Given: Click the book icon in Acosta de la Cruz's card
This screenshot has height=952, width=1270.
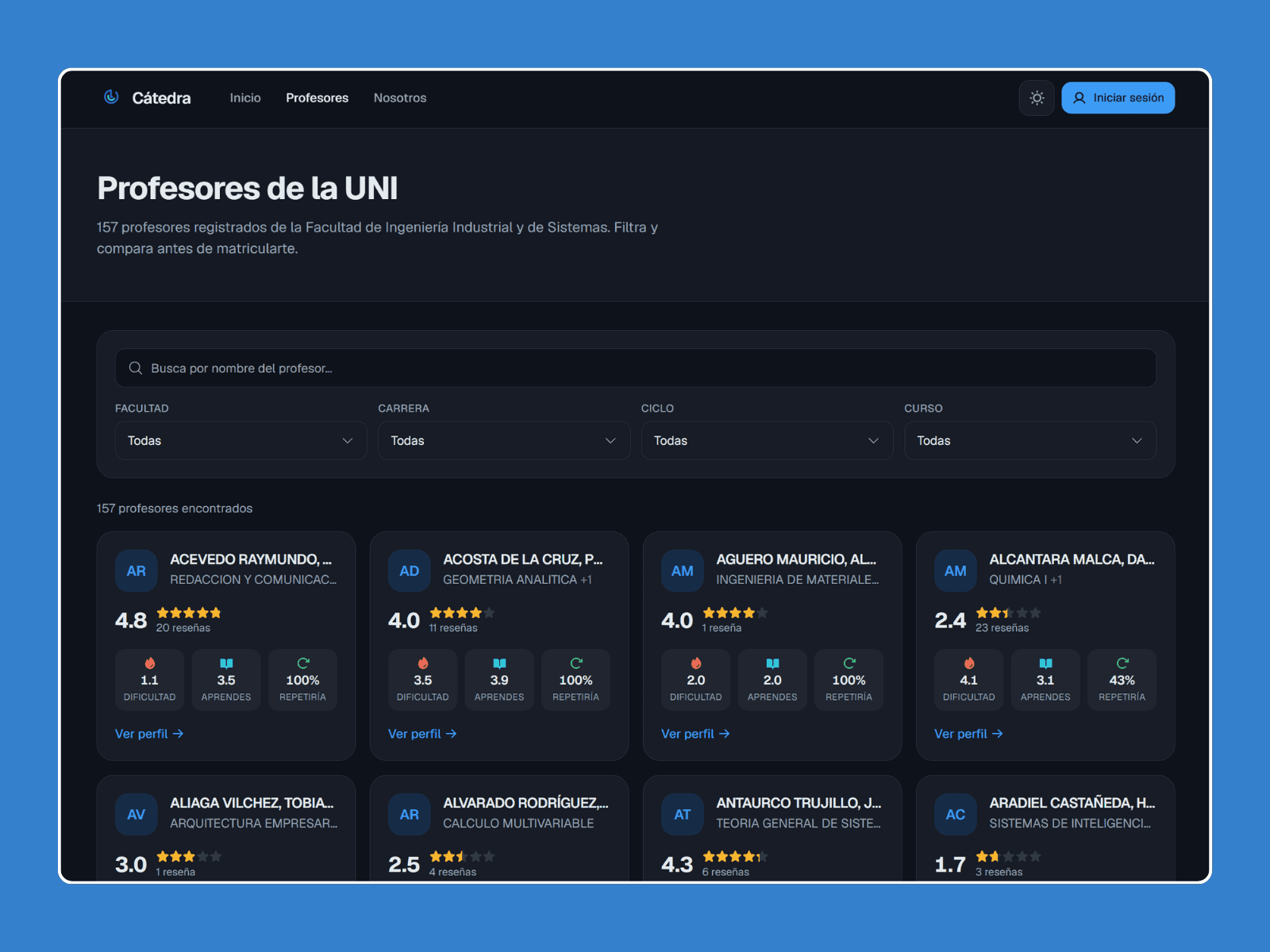Looking at the screenshot, I should pos(499,663).
